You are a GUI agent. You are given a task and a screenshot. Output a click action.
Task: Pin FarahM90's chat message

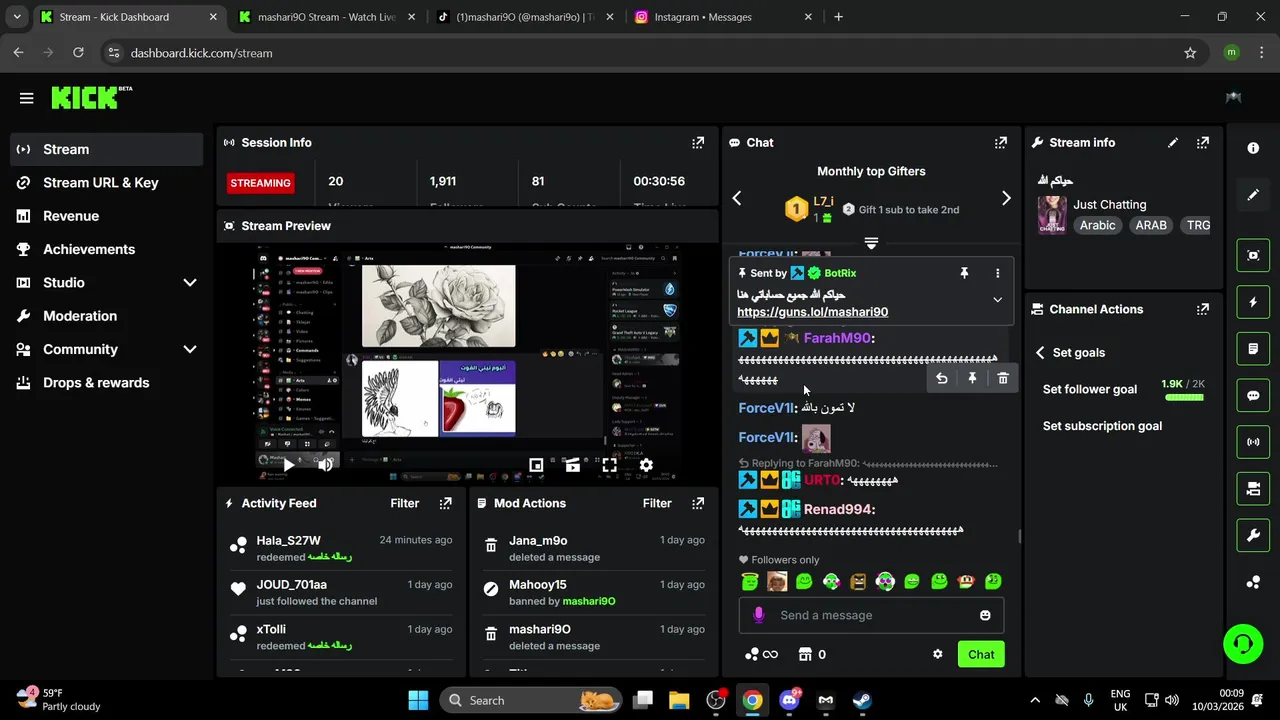pyautogui.click(x=972, y=378)
